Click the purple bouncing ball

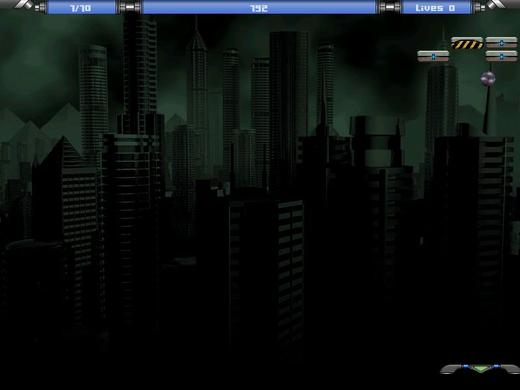point(488,79)
